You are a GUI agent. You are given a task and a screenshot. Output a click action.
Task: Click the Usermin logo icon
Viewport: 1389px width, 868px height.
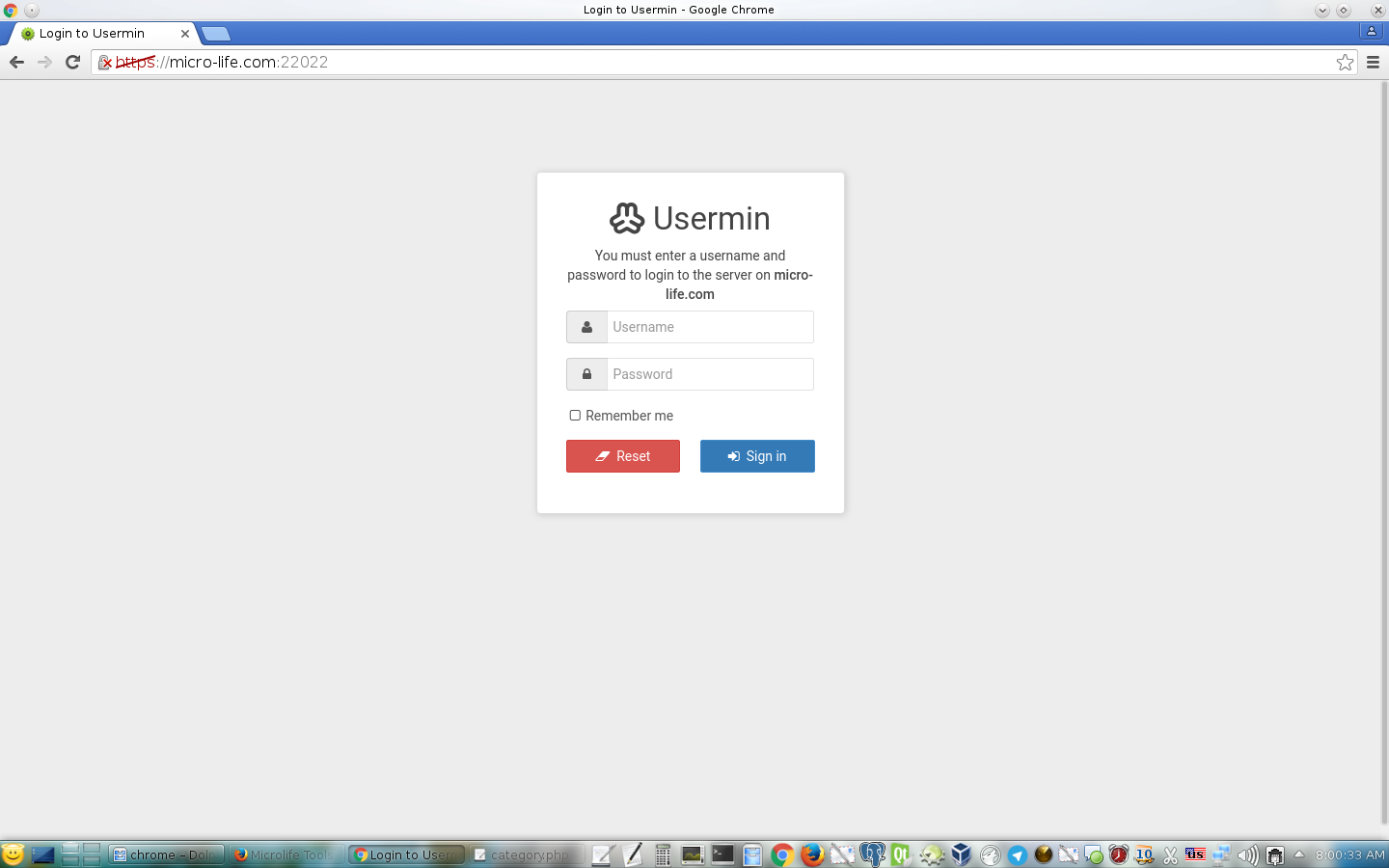pyautogui.click(x=626, y=218)
